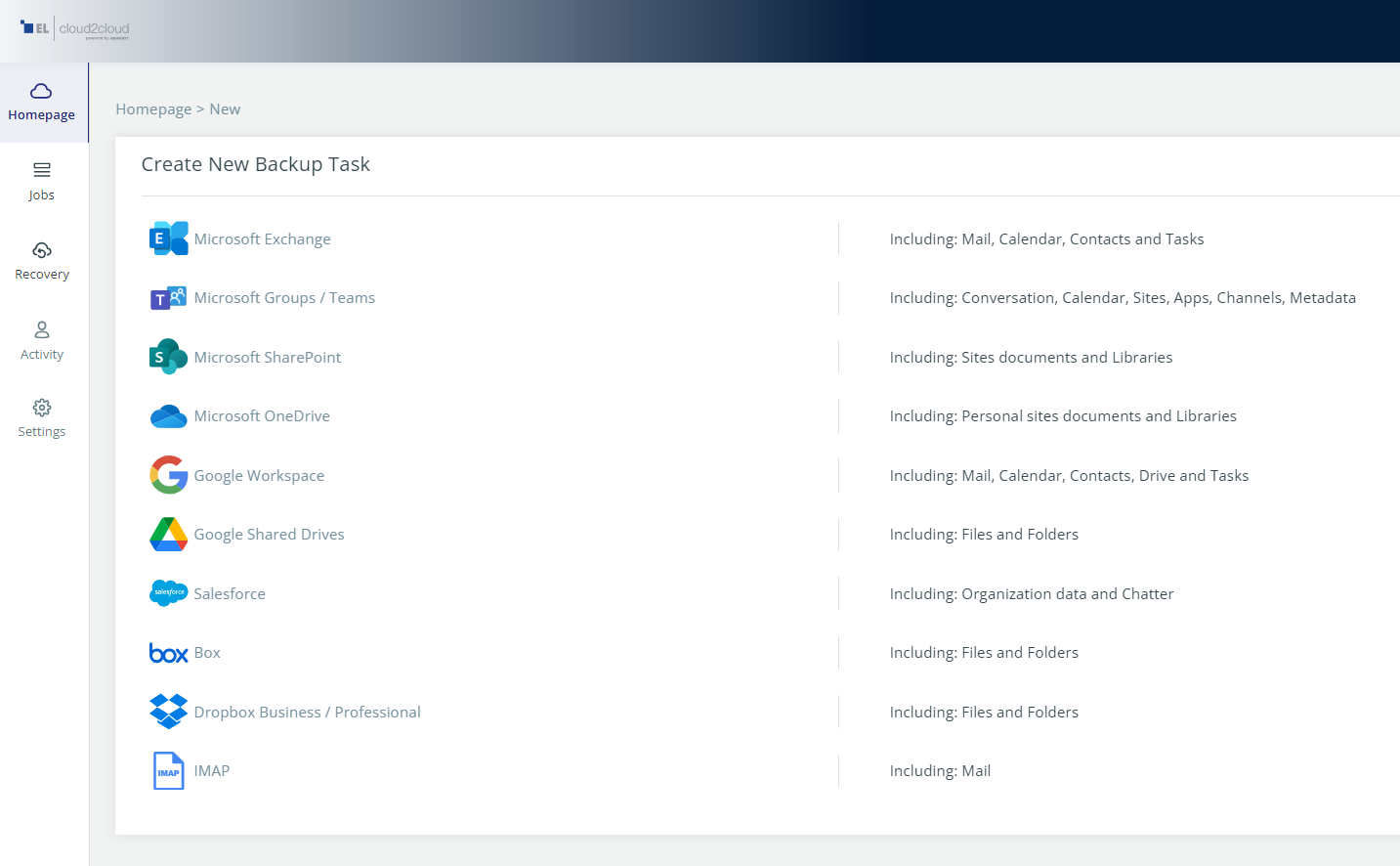Open the Microsoft Groups / Teams link

284,298
